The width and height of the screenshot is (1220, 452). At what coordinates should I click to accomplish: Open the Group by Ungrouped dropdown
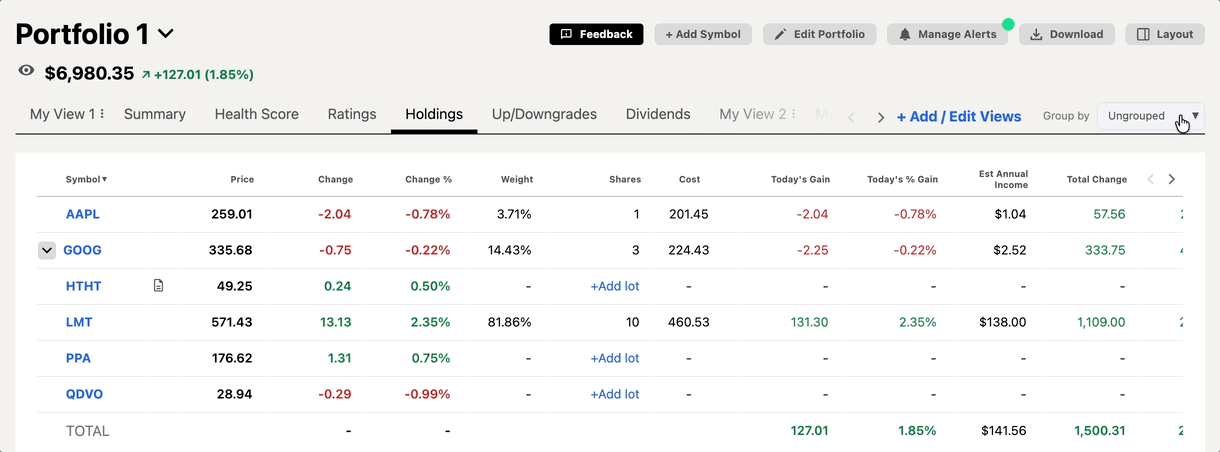1149,116
